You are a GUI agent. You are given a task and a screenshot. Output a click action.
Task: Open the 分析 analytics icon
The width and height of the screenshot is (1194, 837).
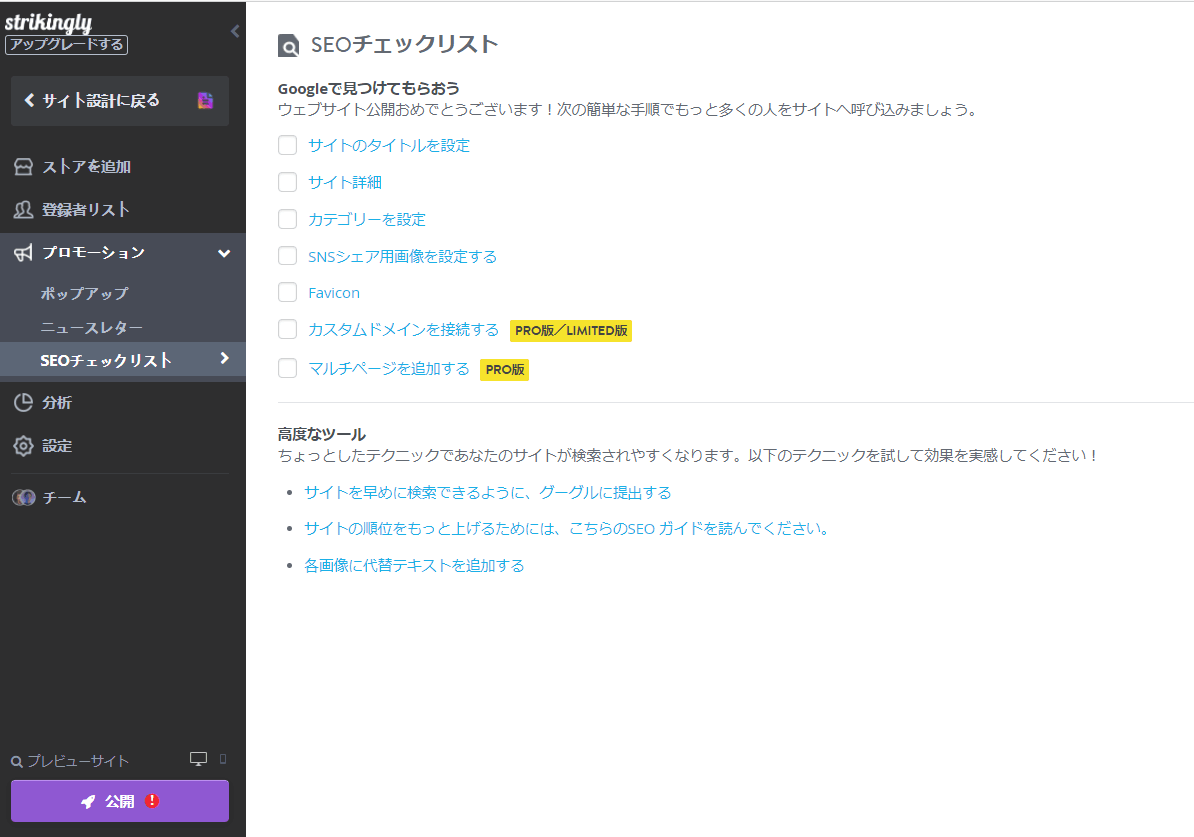pos(23,402)
